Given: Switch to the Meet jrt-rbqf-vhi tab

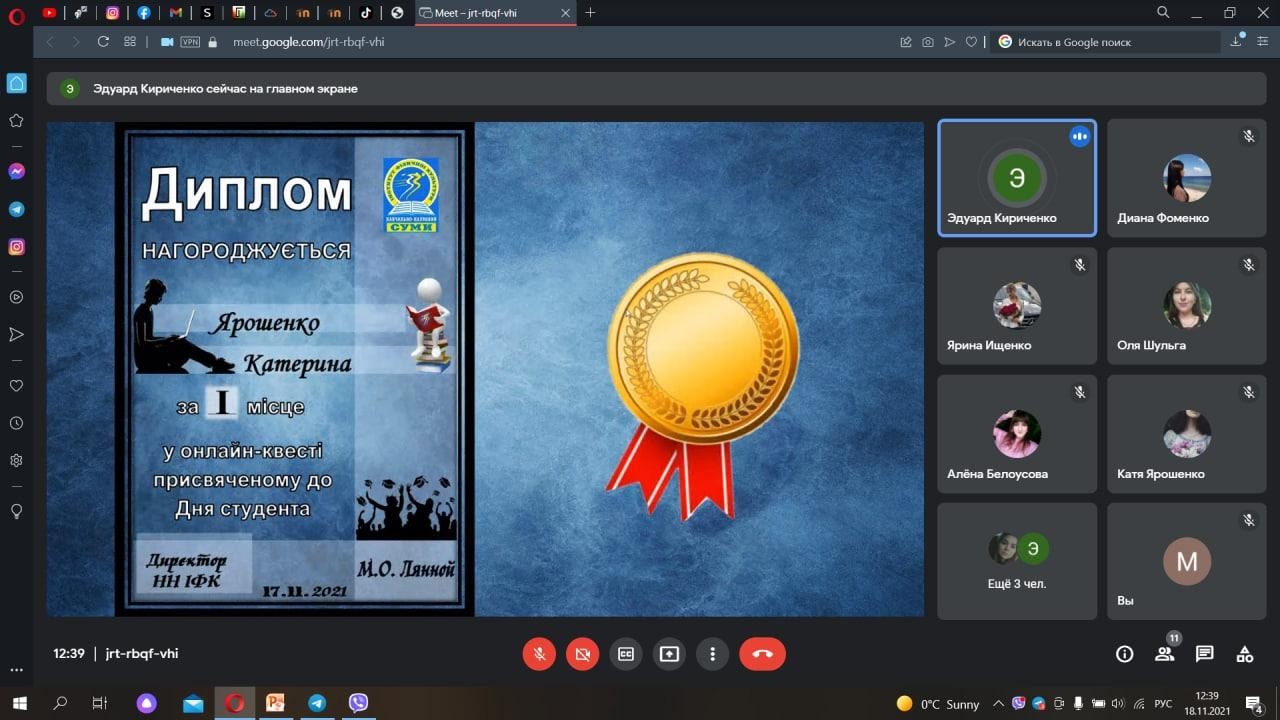Looking at the screenshot, I should tap(492, 13).
